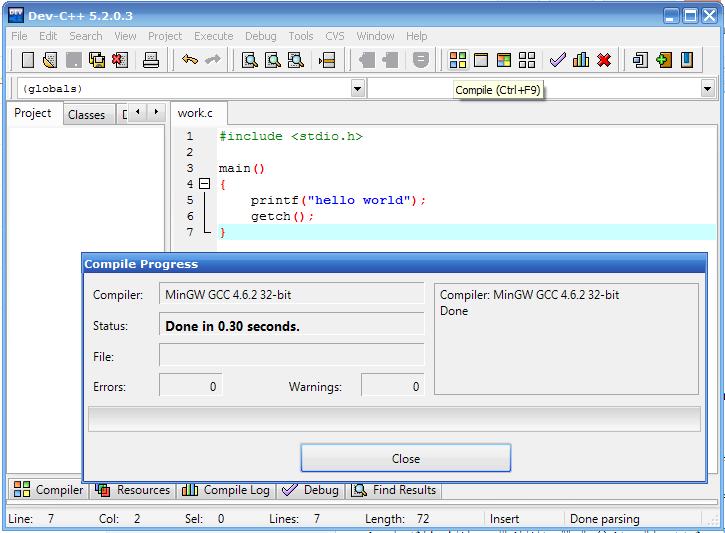Click the Open file toolbar icon

coord(50,60)
